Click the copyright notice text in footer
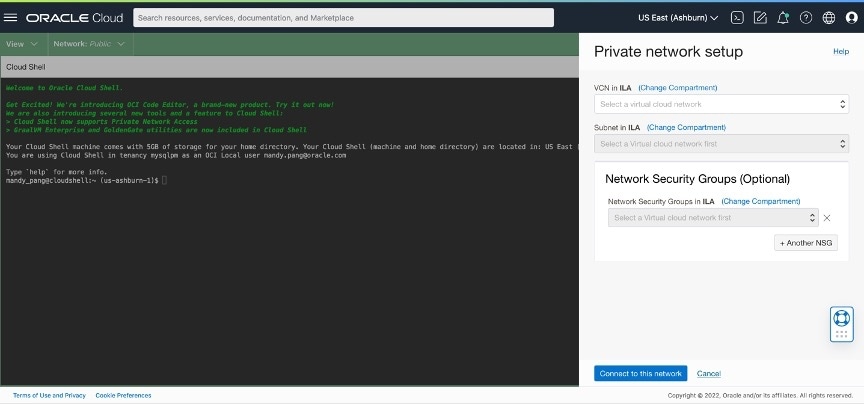Image resolution: width=864 pixels, height=404 pixels. [x=760, y=395]
